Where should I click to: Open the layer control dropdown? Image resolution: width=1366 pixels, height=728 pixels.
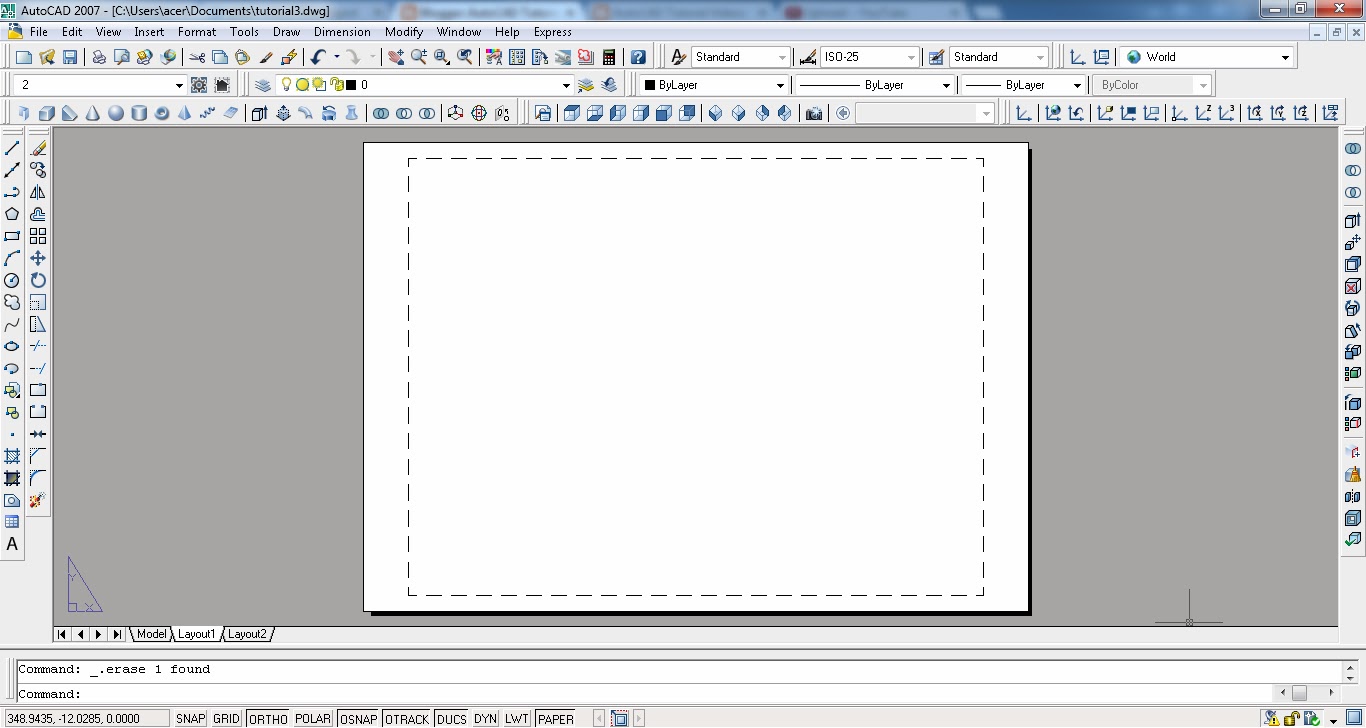point(565,84)
